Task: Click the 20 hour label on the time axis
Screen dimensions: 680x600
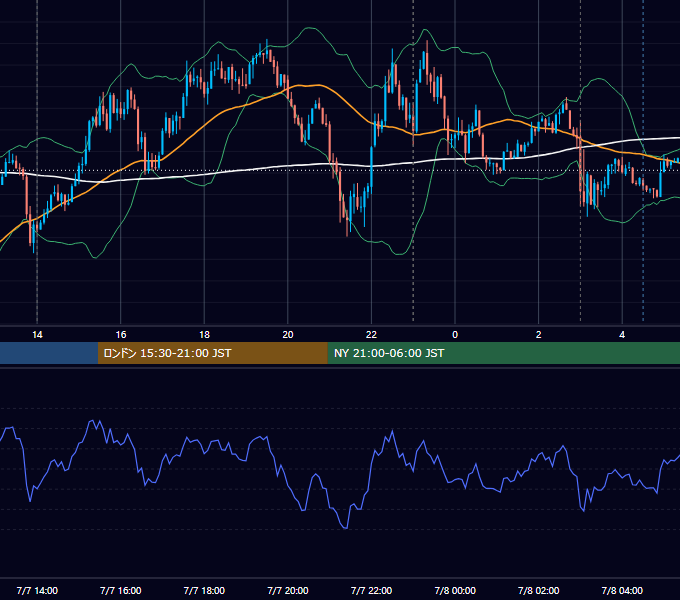Action: pos(288,335)
